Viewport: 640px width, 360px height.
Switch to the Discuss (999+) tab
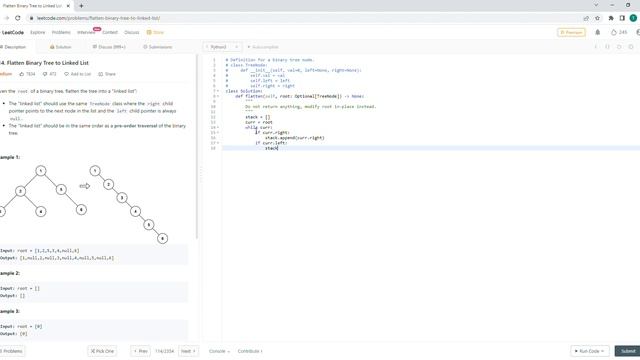pyautogui.click(x=109, y=47)
